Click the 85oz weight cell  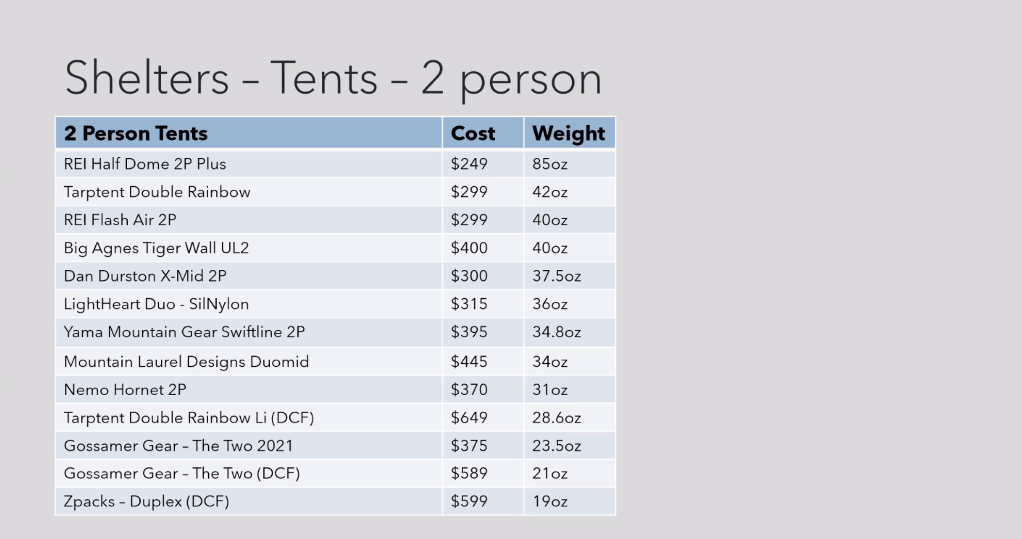click(x=549, y=164)
